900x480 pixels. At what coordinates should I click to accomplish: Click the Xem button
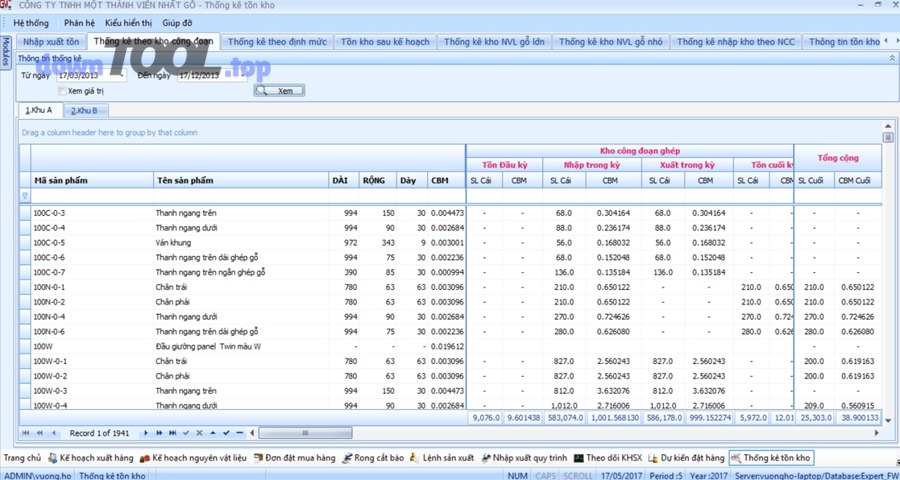(x=278, y=90)
